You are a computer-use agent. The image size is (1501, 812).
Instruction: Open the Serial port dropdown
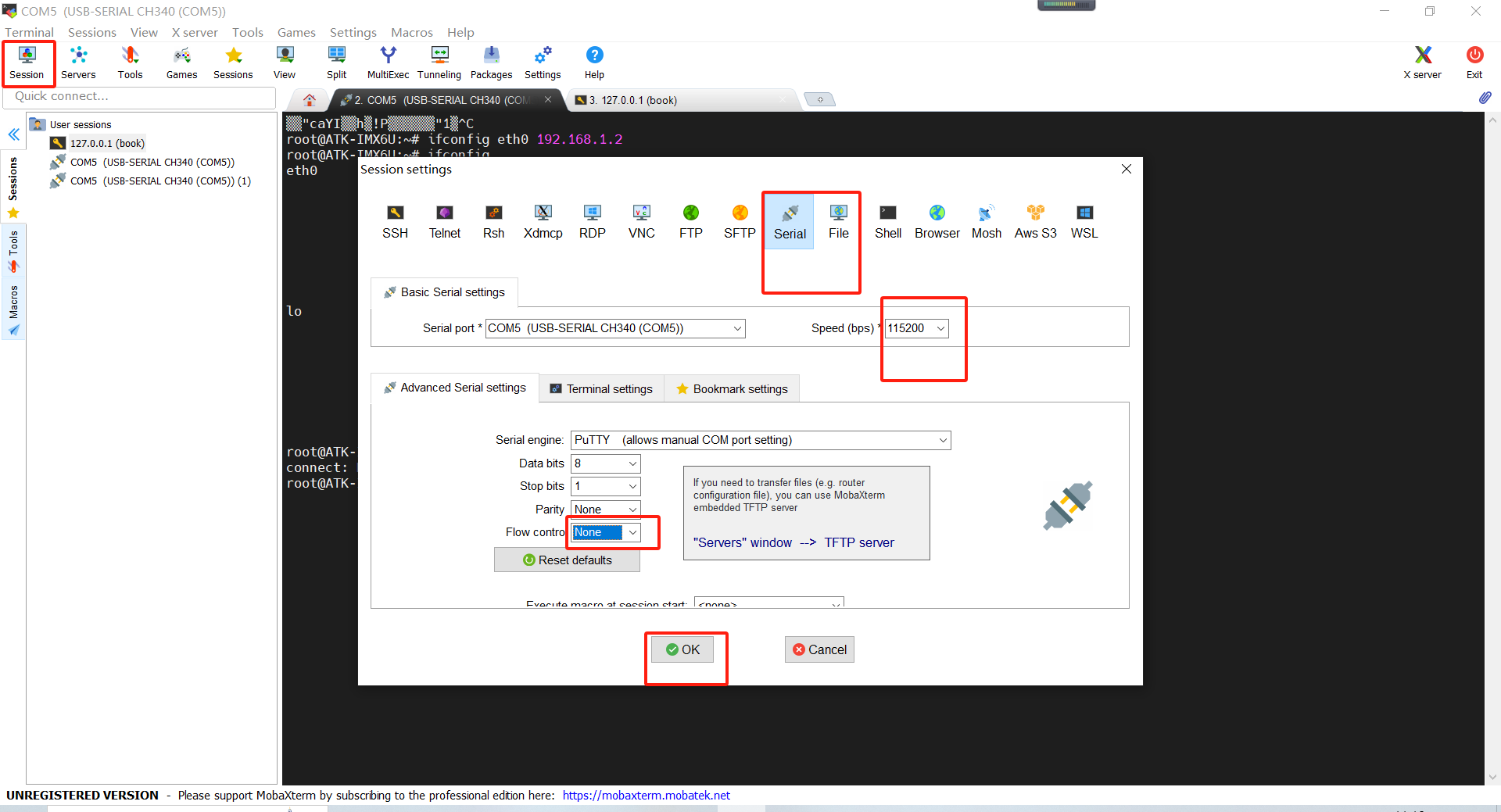615,328
